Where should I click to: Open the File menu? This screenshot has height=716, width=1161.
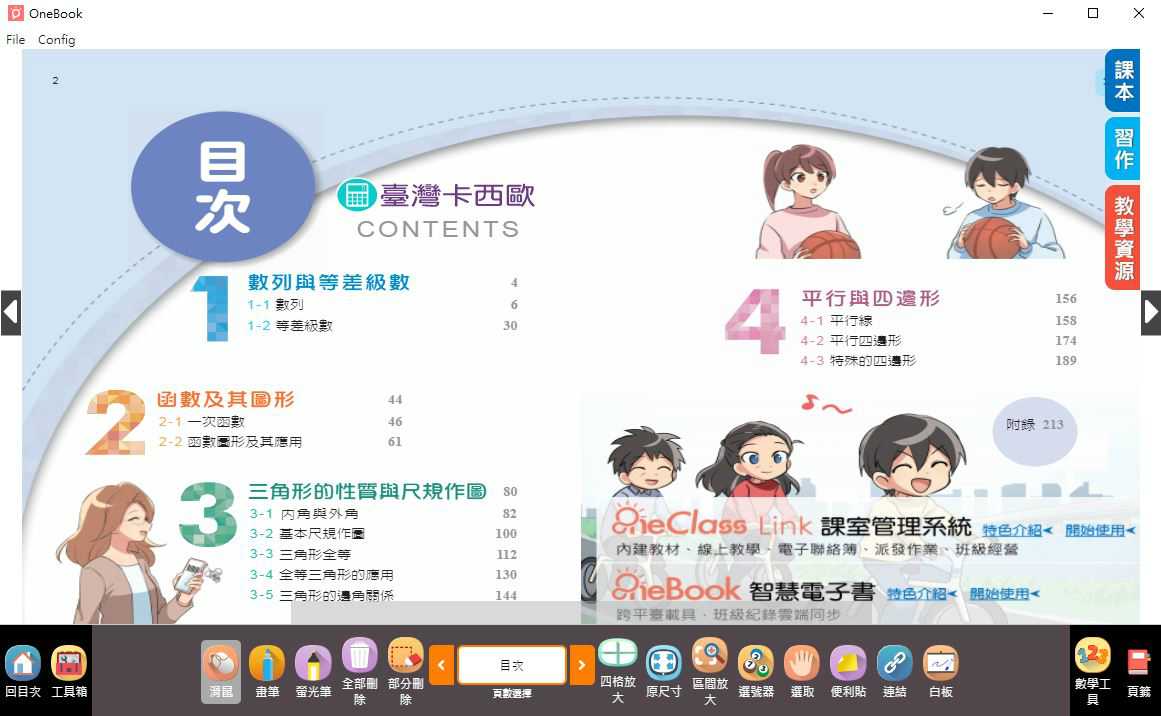[16, 39]
